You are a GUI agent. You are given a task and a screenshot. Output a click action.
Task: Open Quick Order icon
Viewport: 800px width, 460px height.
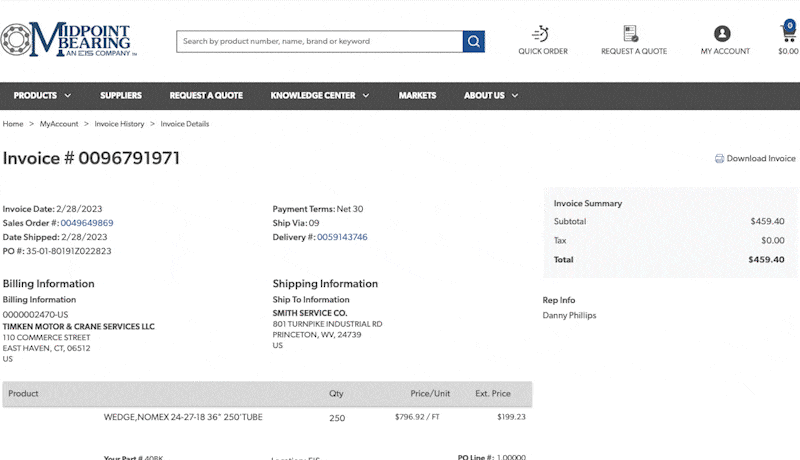[x=540, y=34]
